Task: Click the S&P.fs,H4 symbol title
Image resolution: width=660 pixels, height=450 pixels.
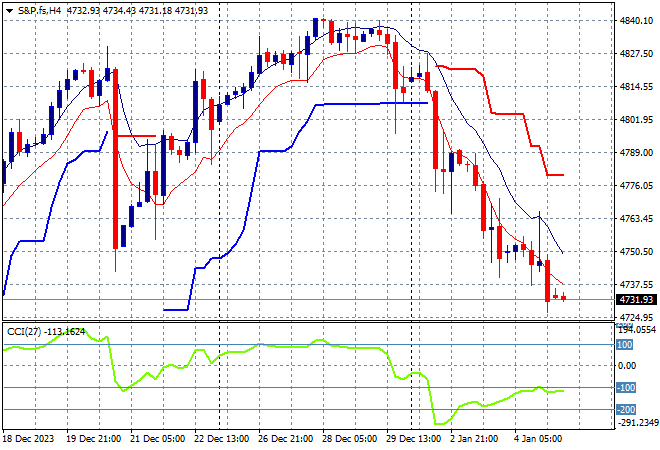Action: point(39,11)
